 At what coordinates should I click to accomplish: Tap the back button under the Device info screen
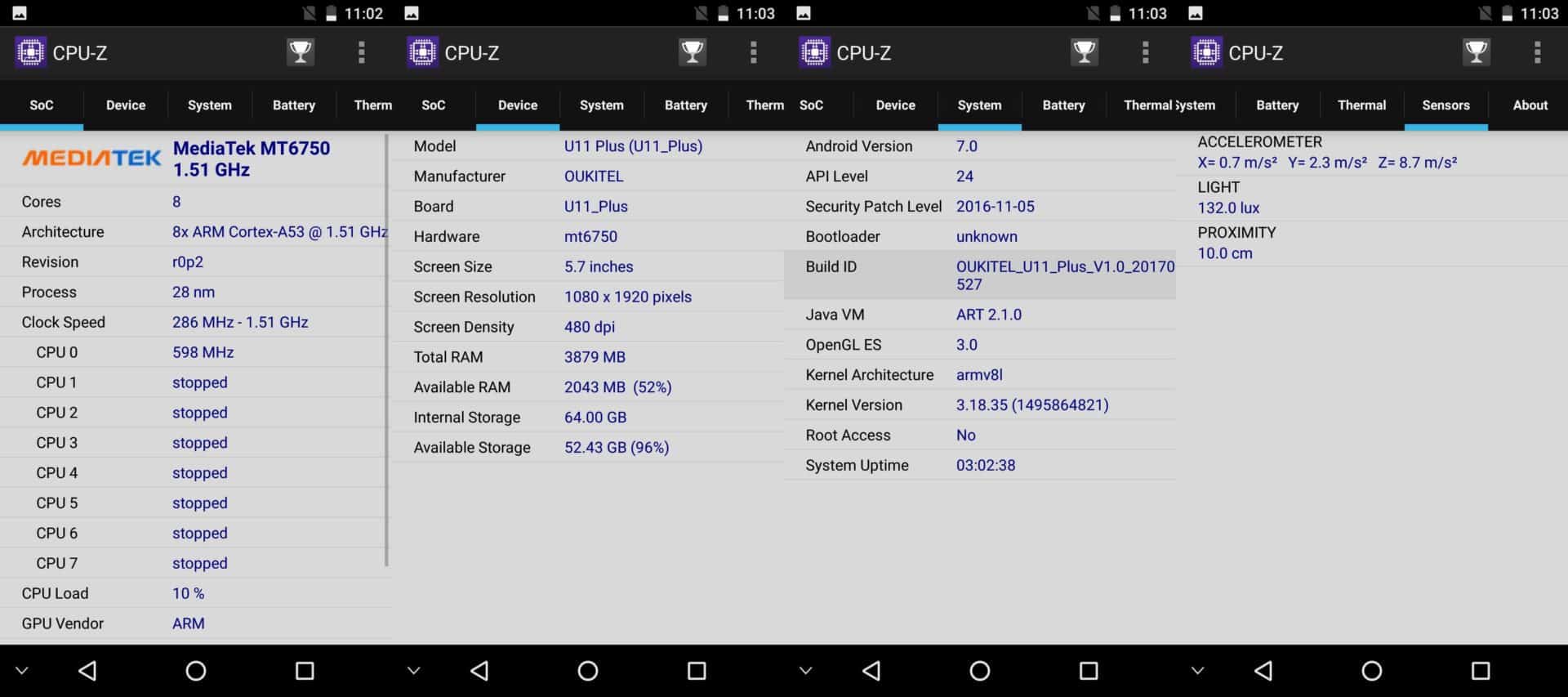(x=479, y=671)
